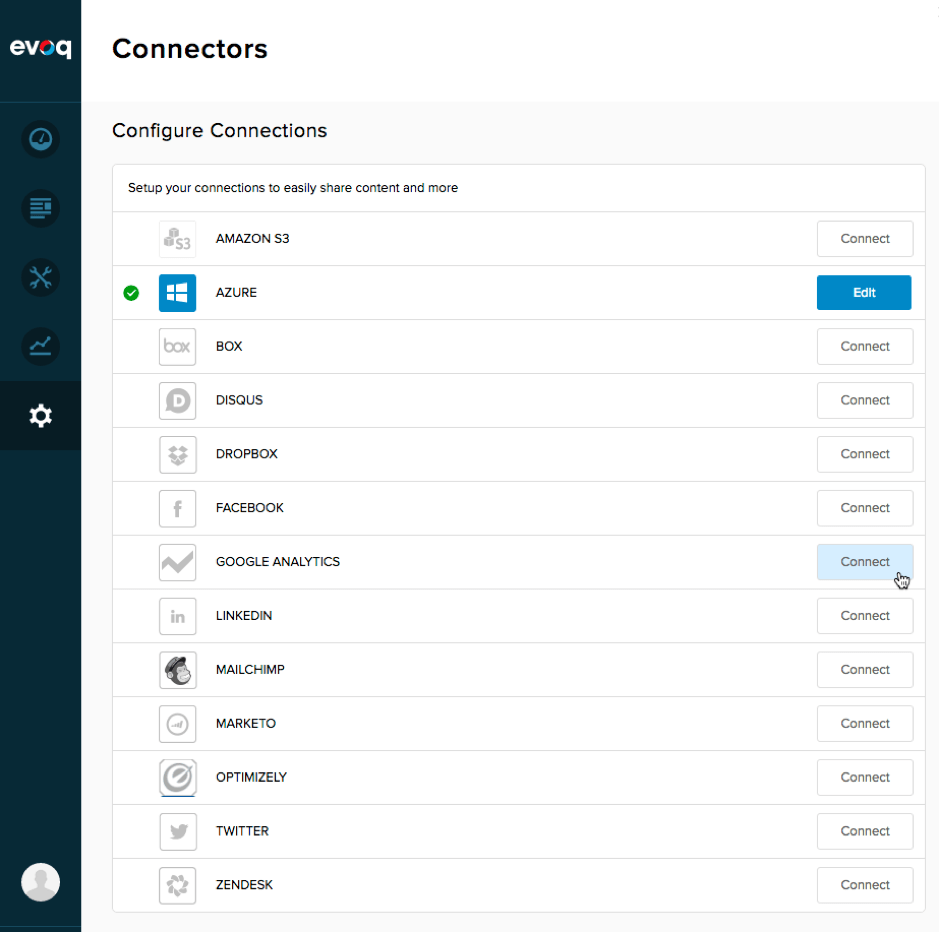Click the Marketo logo icon
This screenshot has width=939, height=932.
pos(177,724)
